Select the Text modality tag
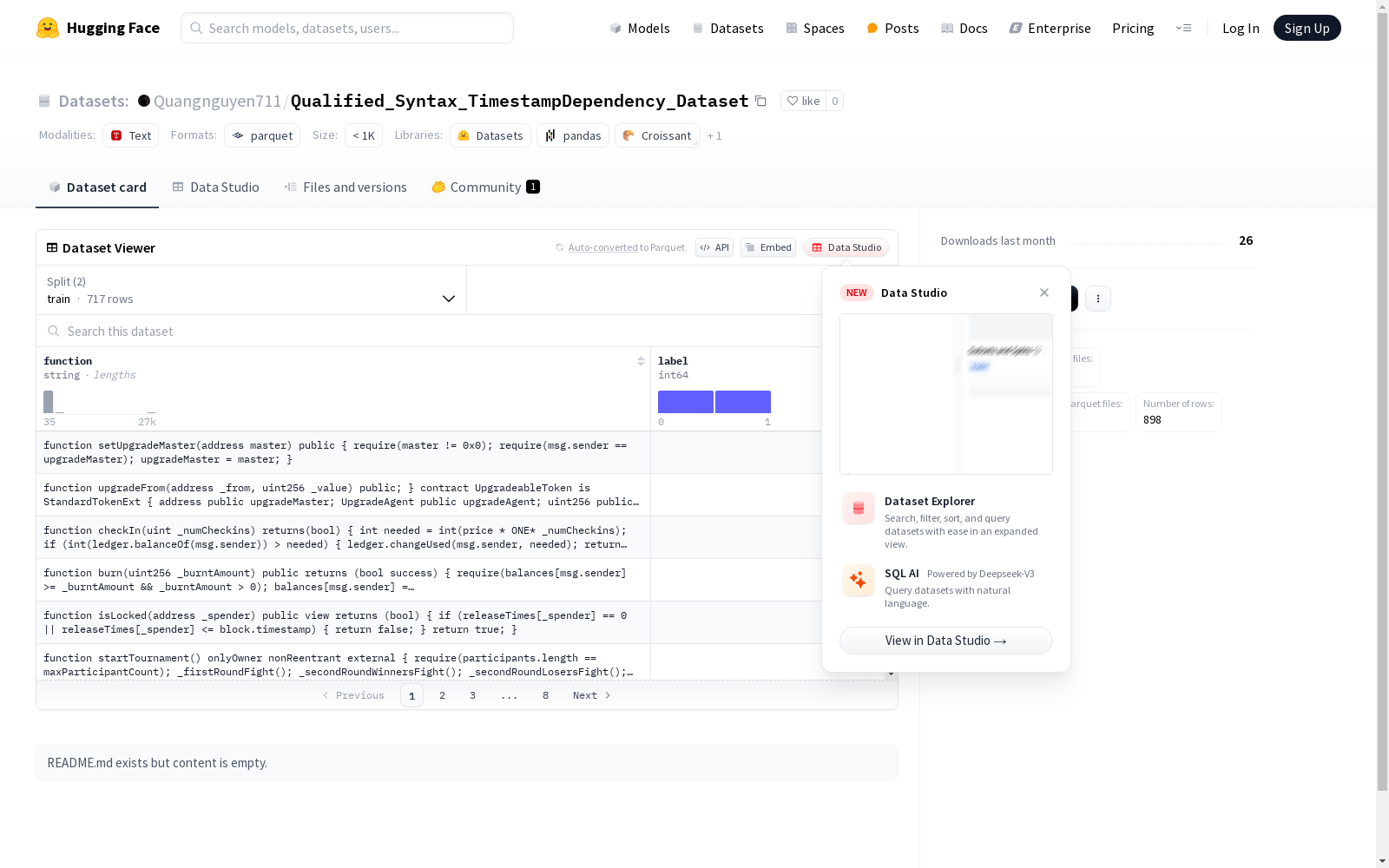1389x868 pixels. pos(131,135)
